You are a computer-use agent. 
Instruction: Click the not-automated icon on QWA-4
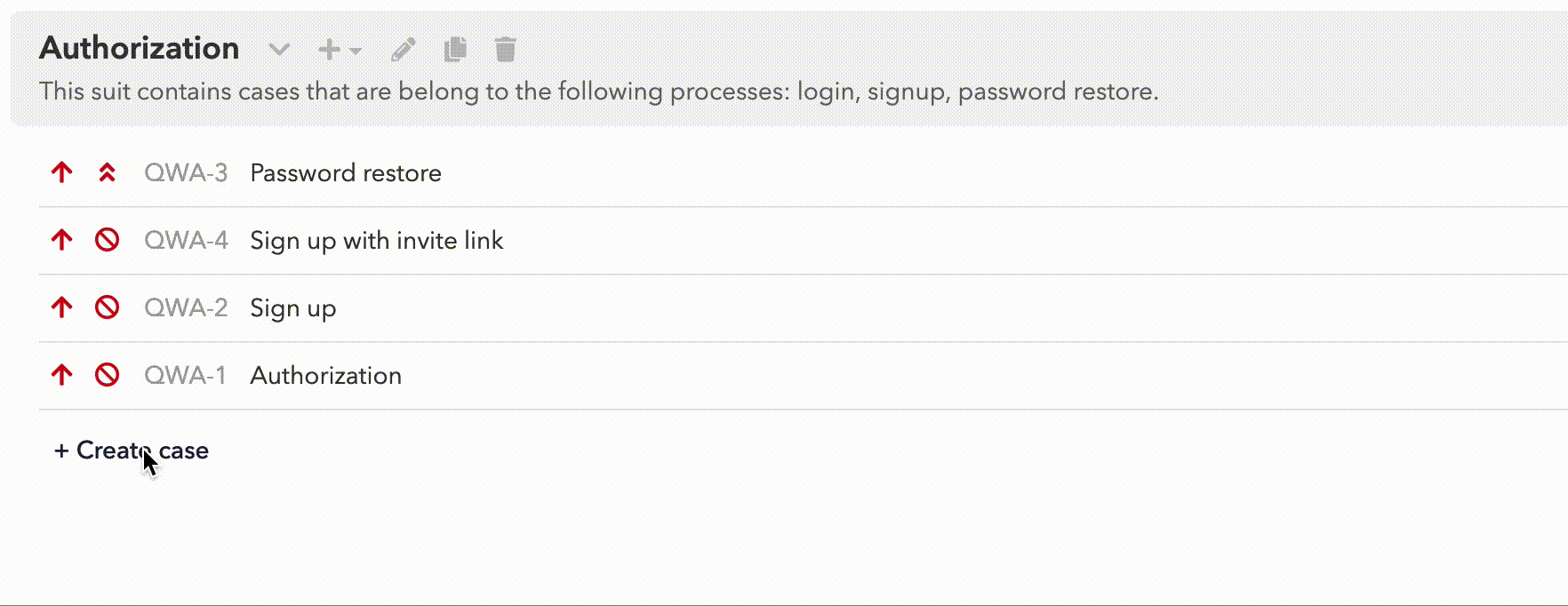(x=107, y=240)
